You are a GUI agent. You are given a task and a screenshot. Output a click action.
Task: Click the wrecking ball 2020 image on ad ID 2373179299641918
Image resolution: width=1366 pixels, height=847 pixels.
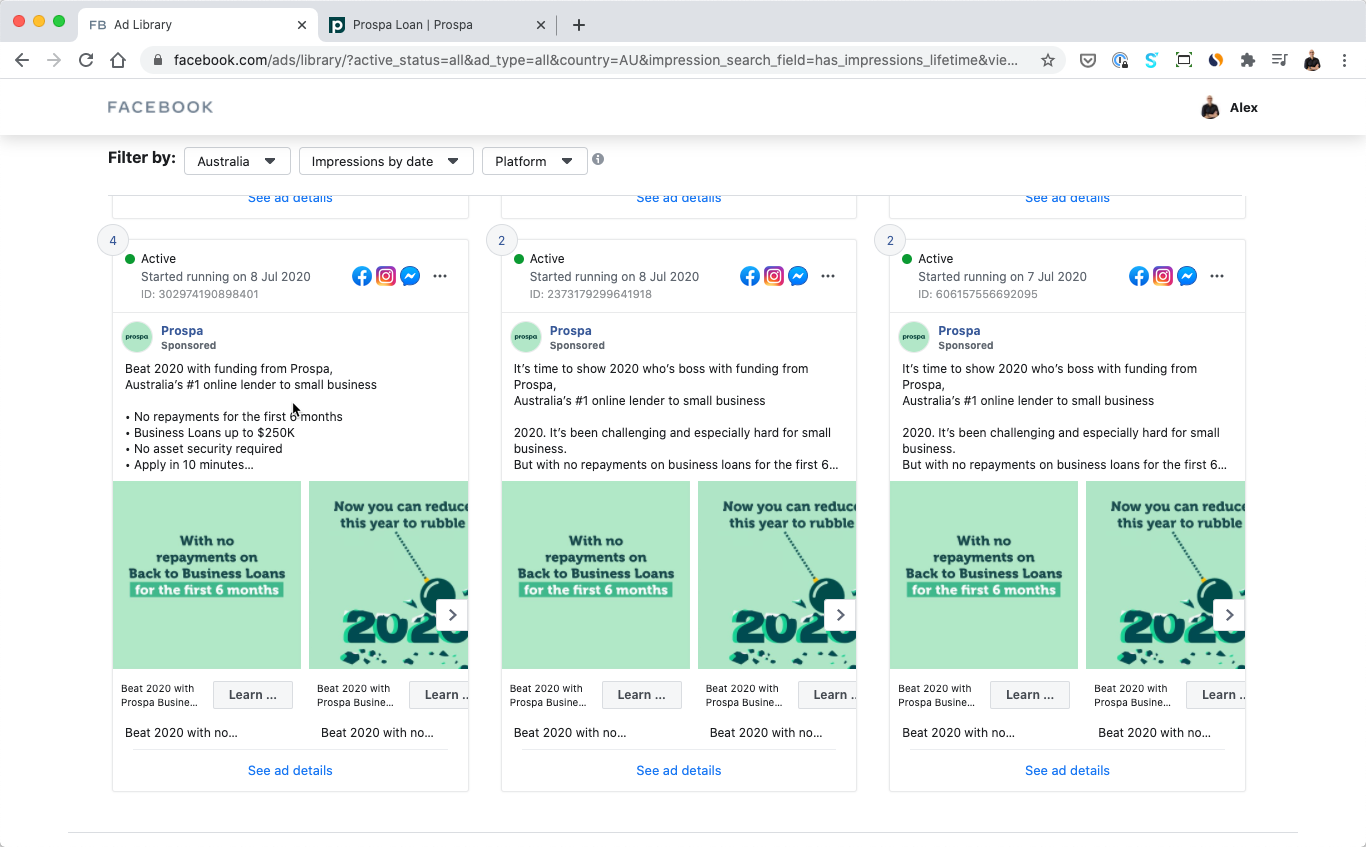(x=777, y=575)
